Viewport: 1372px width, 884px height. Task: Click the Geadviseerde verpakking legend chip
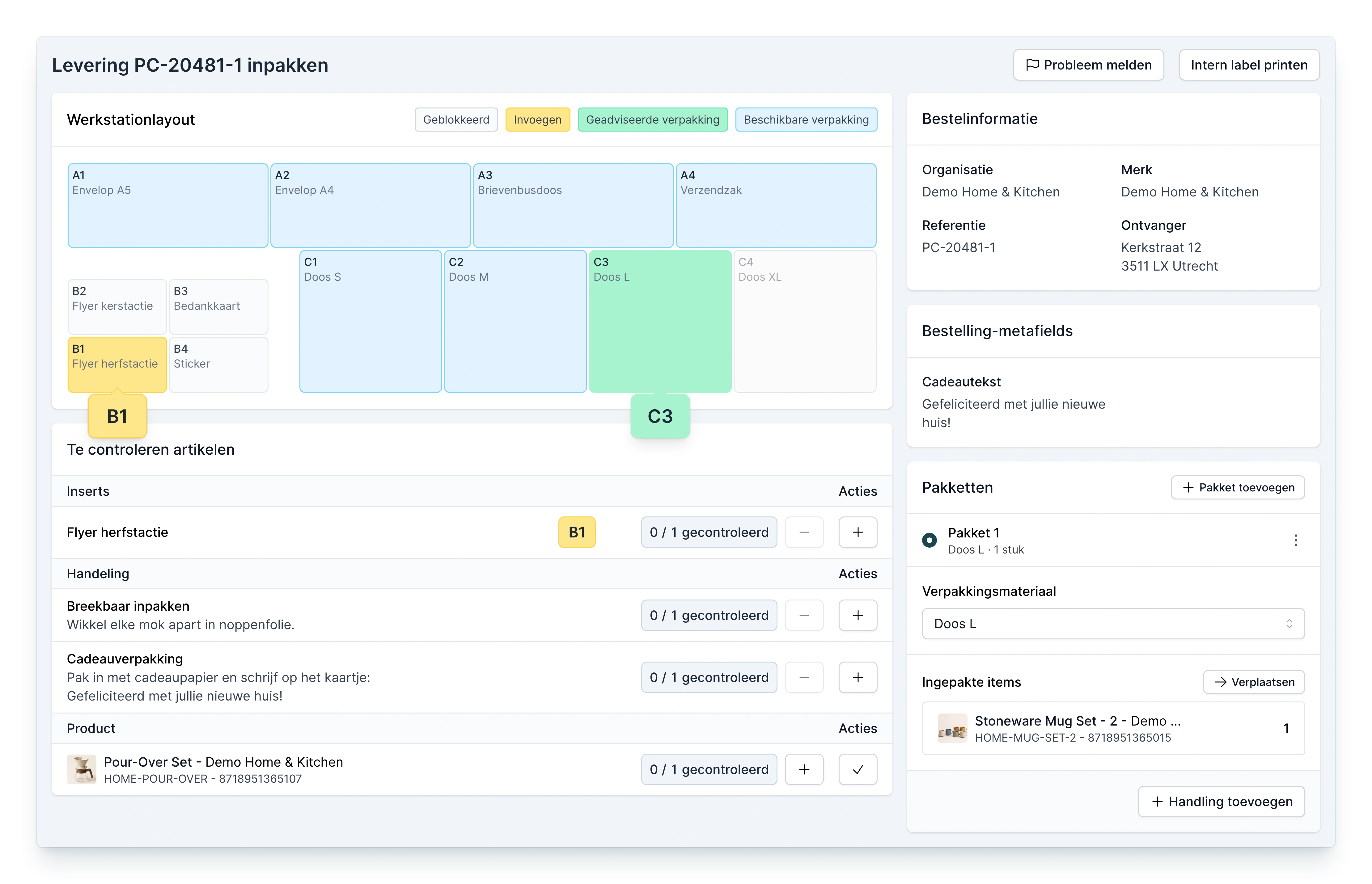[652, 120]
